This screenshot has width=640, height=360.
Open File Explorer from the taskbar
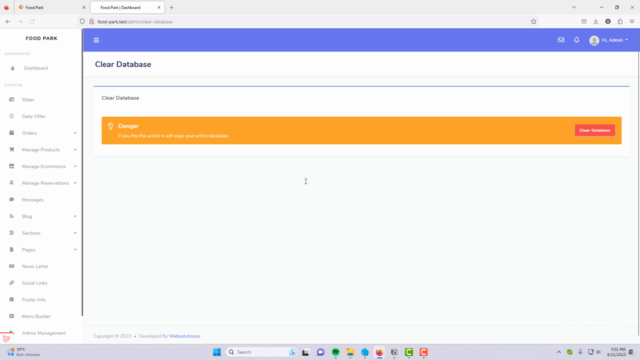[350, 352]
